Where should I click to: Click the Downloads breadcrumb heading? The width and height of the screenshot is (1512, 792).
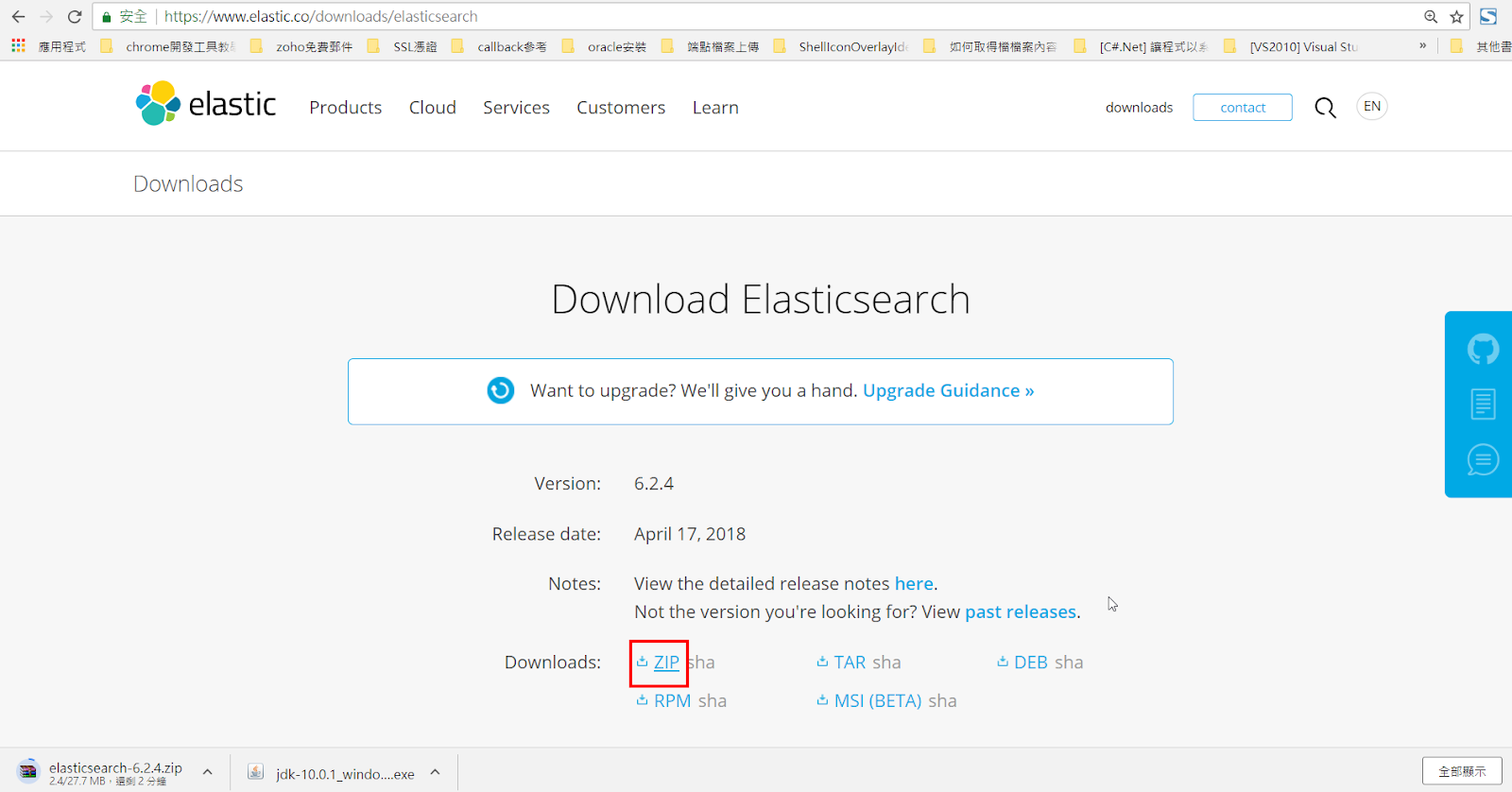click(x=188, y=183)
